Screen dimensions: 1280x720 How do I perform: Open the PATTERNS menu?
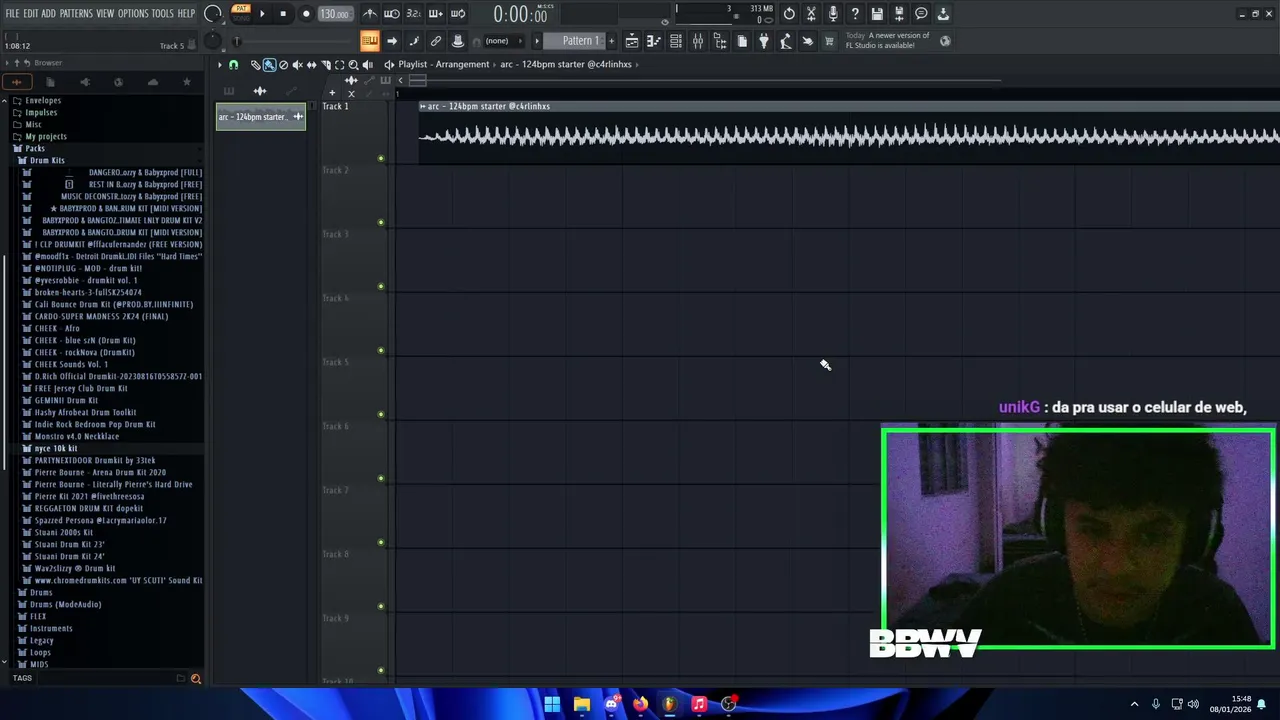point(76,13)
